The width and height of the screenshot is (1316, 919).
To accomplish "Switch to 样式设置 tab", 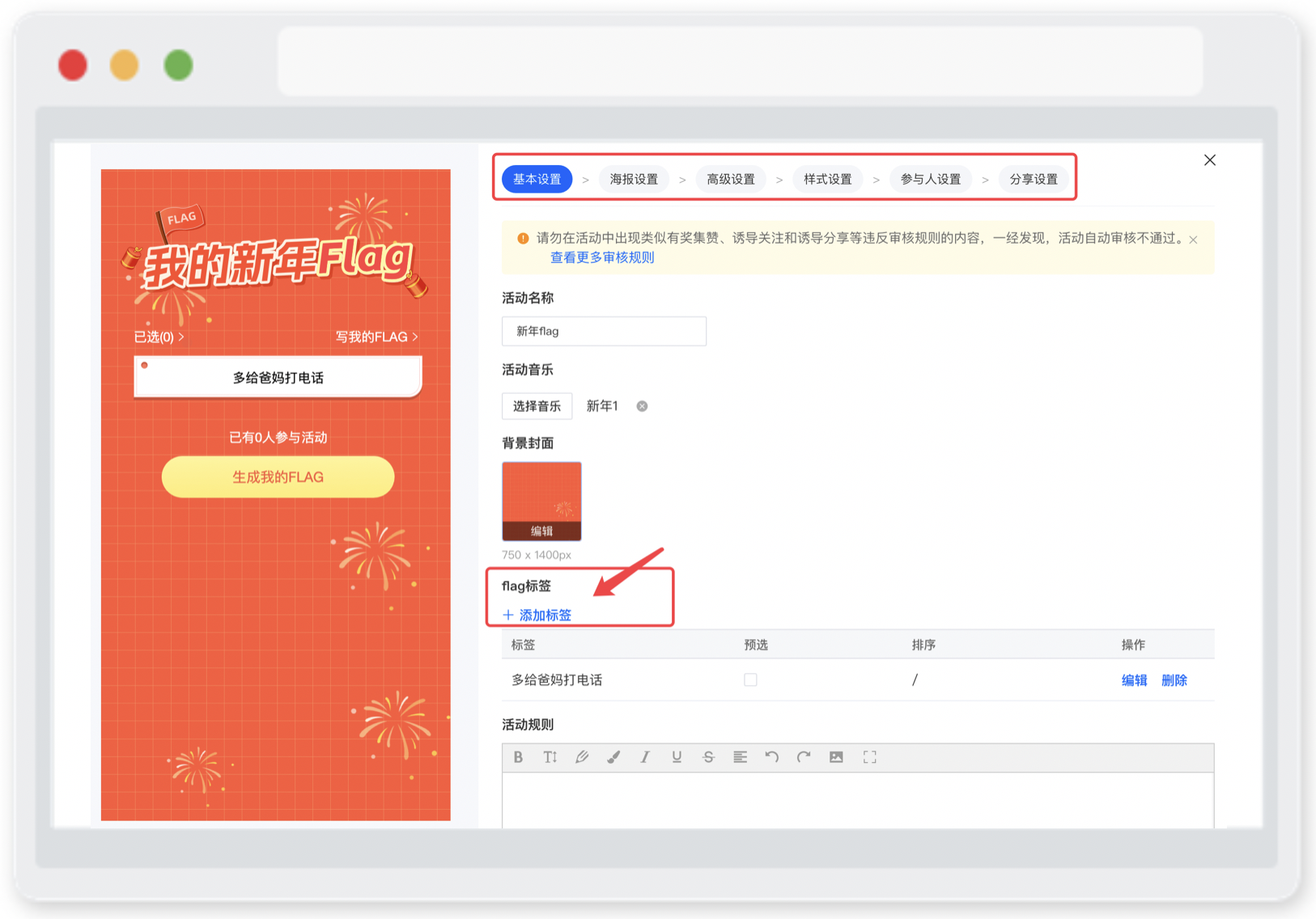I will click(828, 180).
